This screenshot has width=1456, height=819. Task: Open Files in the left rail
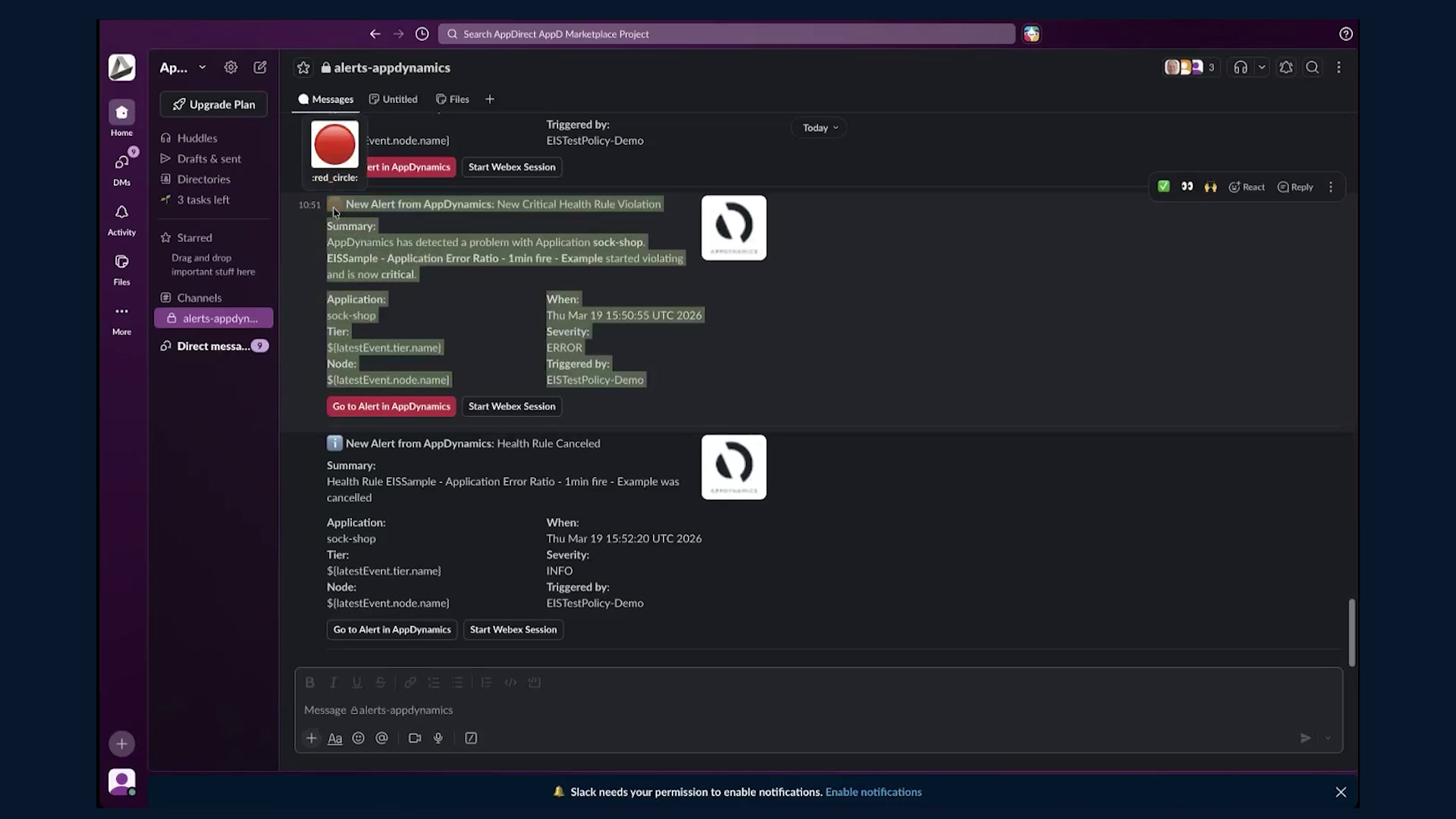(x=121, y=268)
